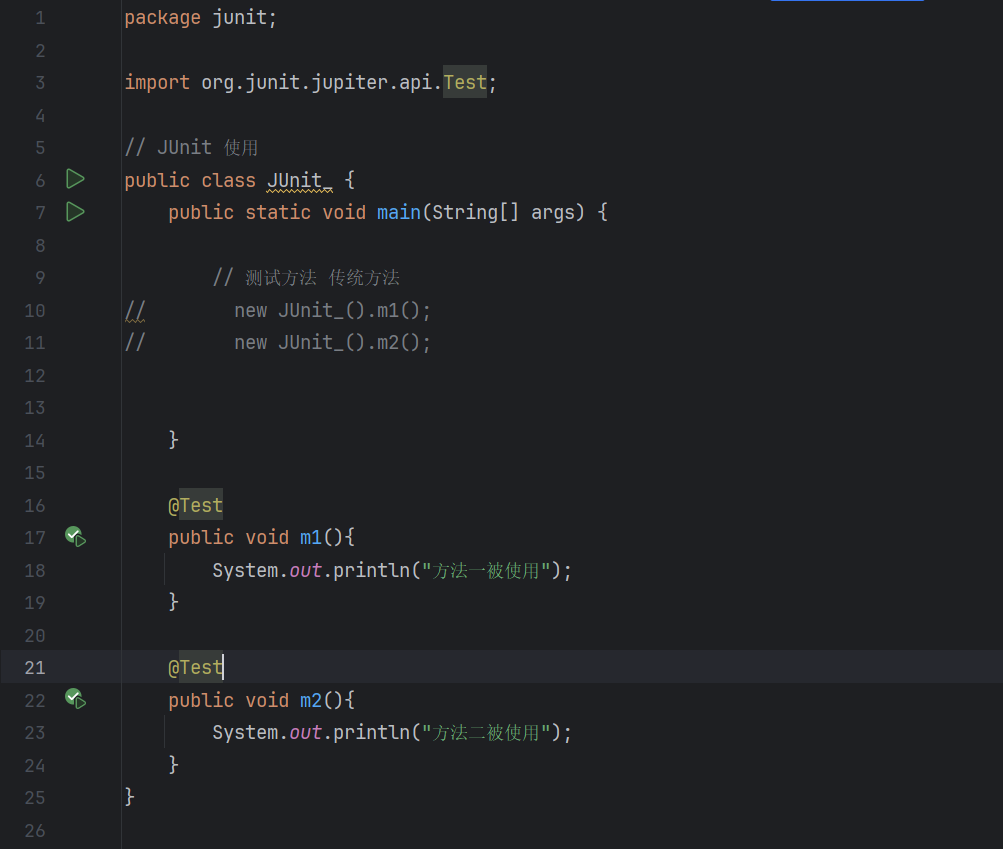The height and width of the screenshot is (849, 1003).
Task: Run the JUnit_ class gutter icon
Action: coord(75,180)
